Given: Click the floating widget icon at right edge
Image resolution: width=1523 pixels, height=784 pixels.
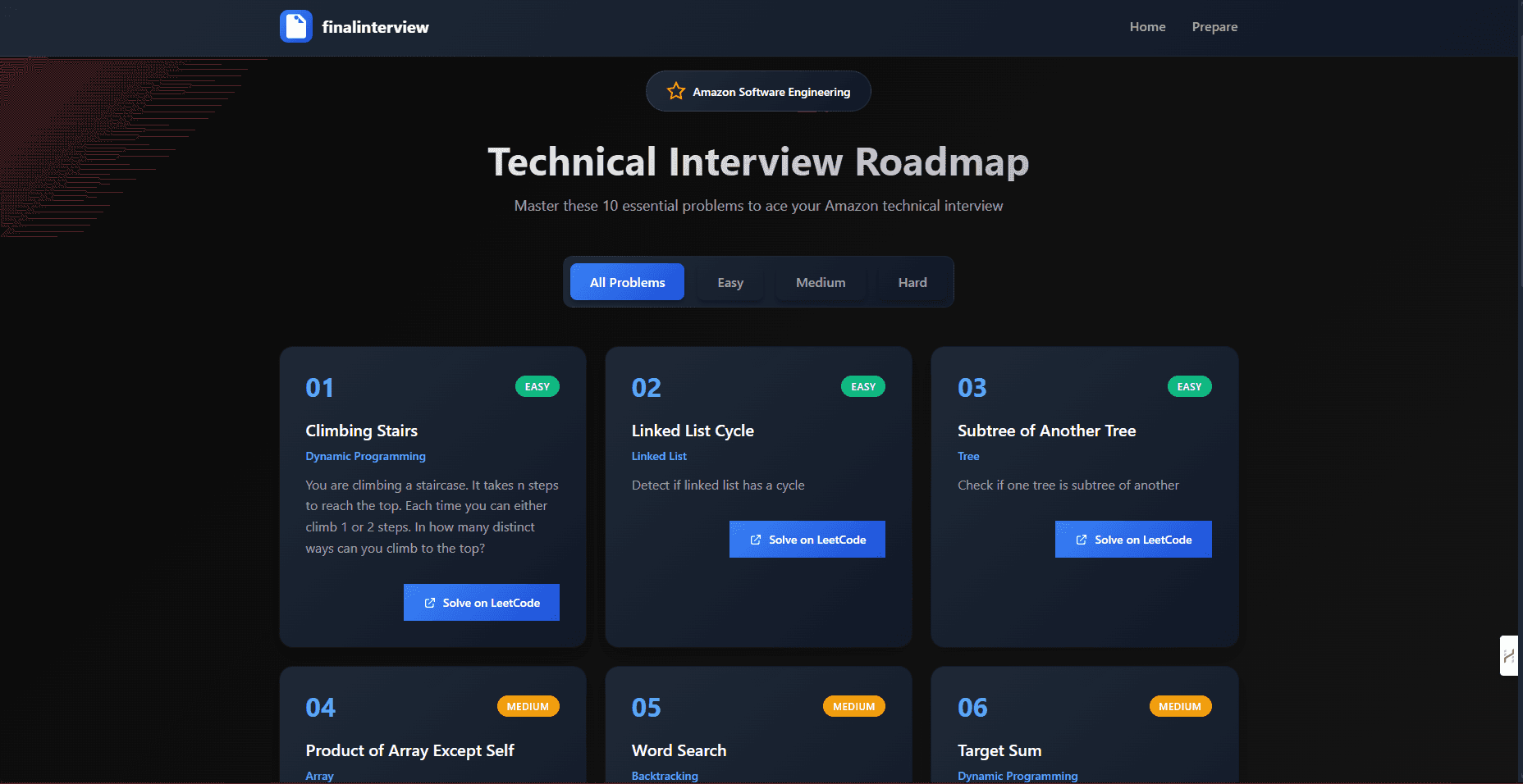Looking at the screenshot, I should click(x=1509, y=655).
